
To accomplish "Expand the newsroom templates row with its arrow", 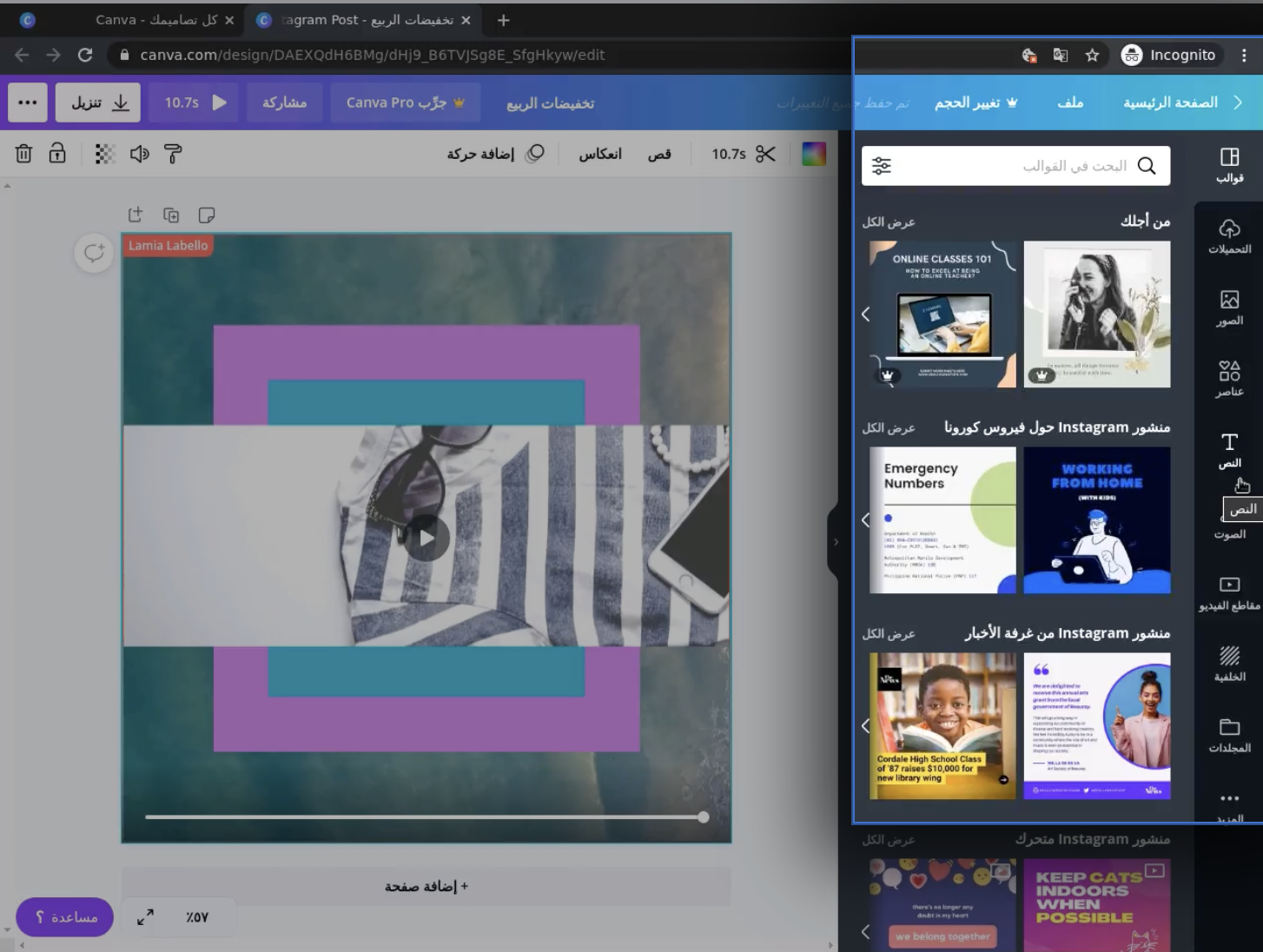I will tap(865, 725).
